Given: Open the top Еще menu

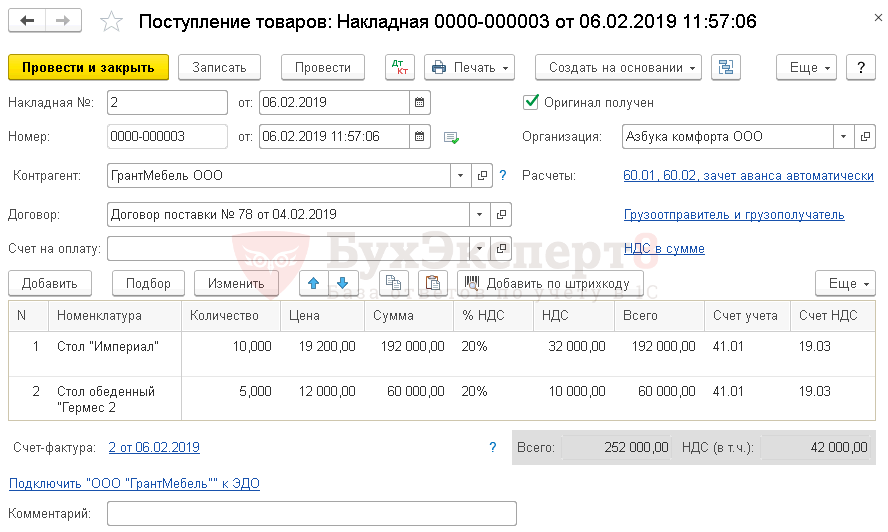Looking at the screenshot, I should tap(806, 67).
